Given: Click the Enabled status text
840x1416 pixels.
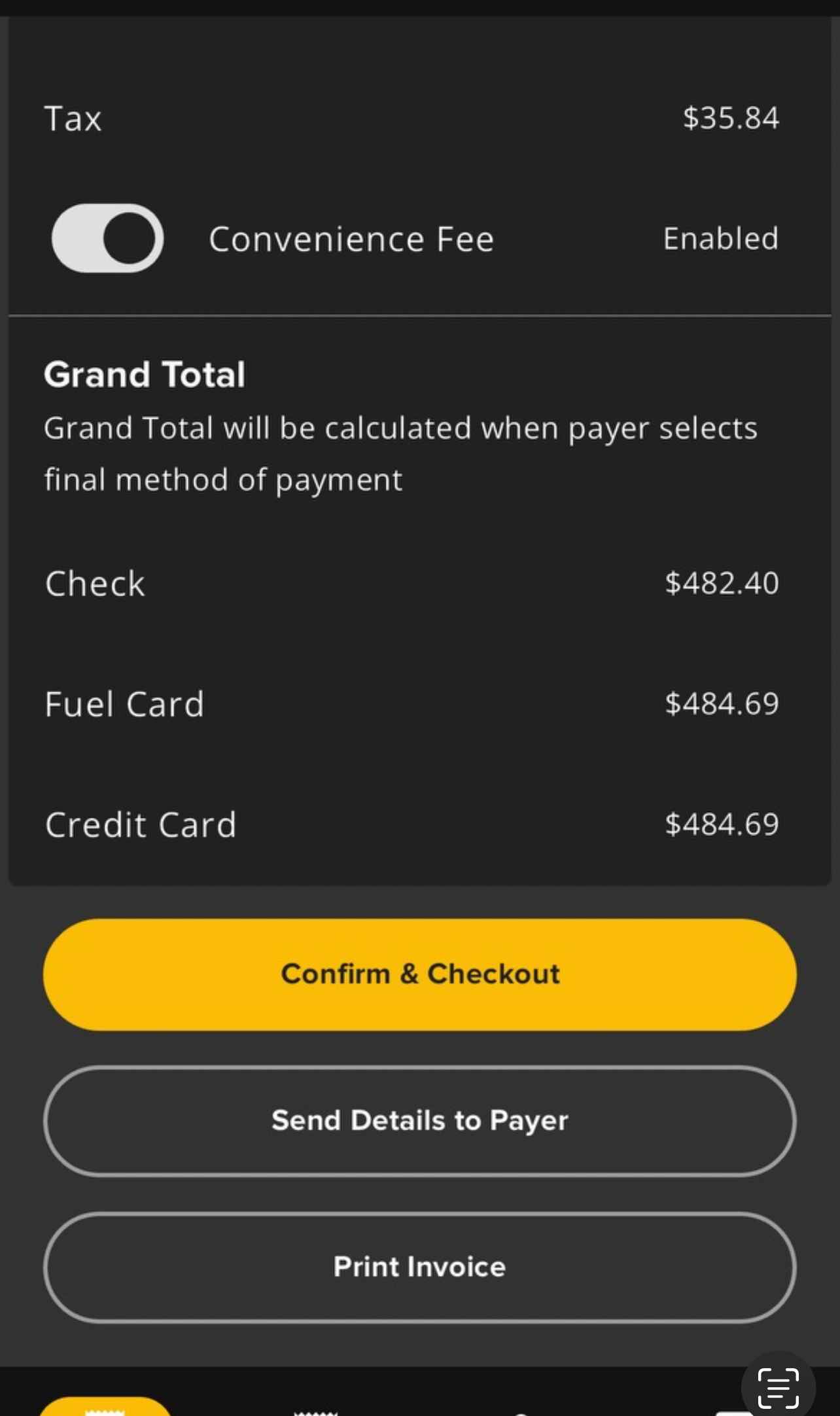Looking at the screenshot, I should [x=720, y=239].
